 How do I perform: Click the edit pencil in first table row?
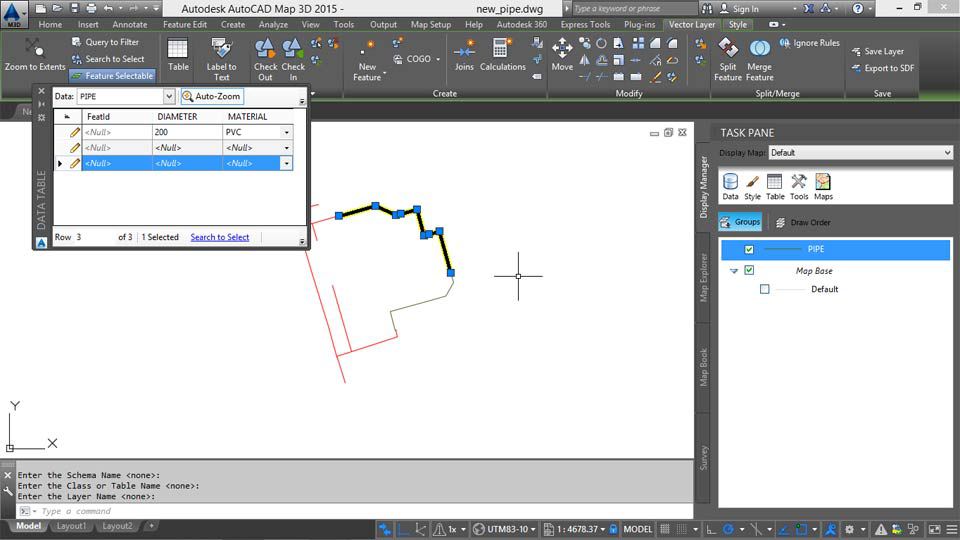[x=75, y=132]
